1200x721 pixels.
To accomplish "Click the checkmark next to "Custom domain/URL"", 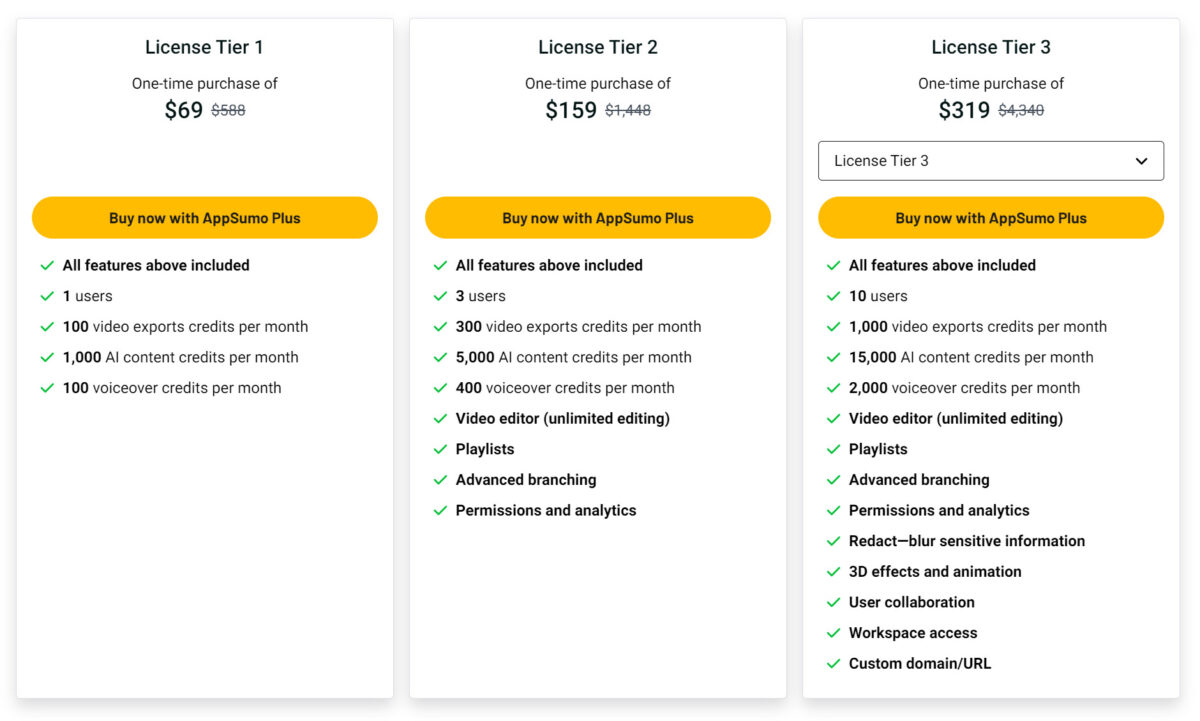I will tap(834, 663).
